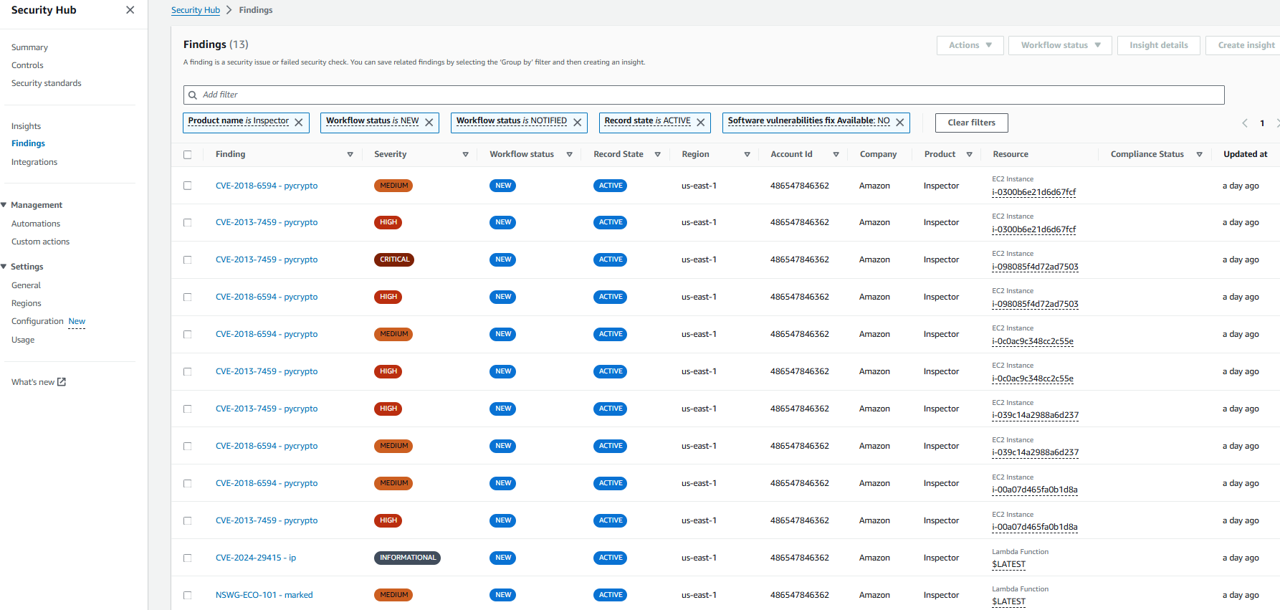Open Controls in the sidebar

pyautogui.click(x=27, y=65)
